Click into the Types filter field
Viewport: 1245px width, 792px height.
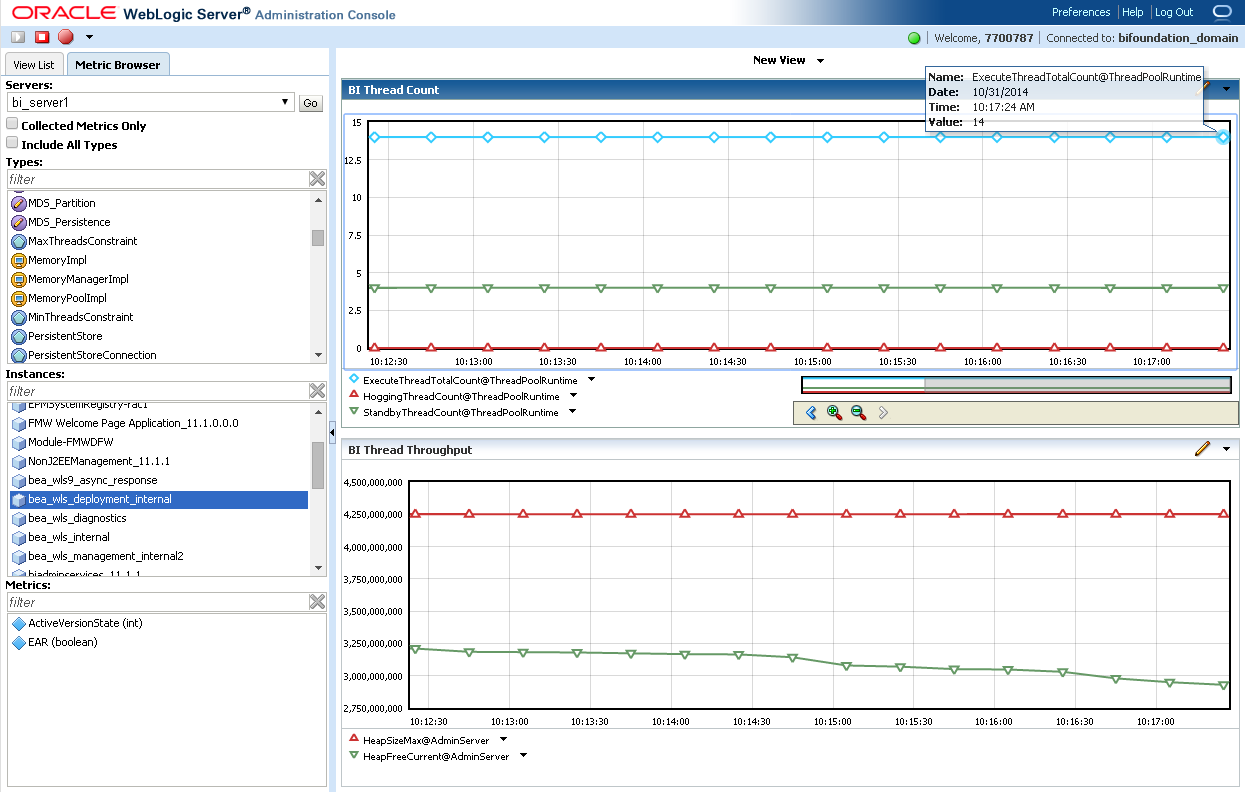(157, 179)
